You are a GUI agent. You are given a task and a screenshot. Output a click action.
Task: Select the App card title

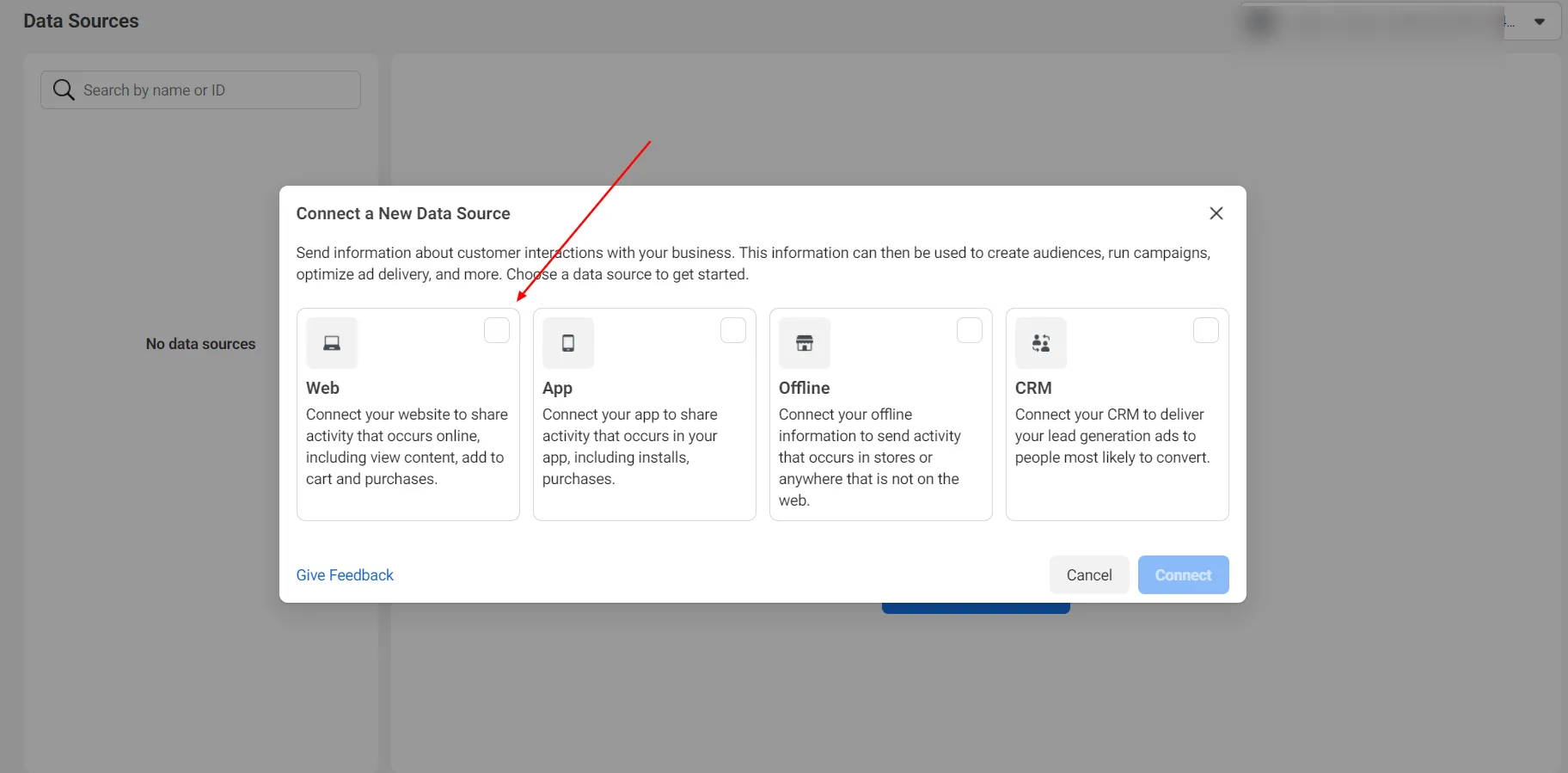(x=557, y=388)
